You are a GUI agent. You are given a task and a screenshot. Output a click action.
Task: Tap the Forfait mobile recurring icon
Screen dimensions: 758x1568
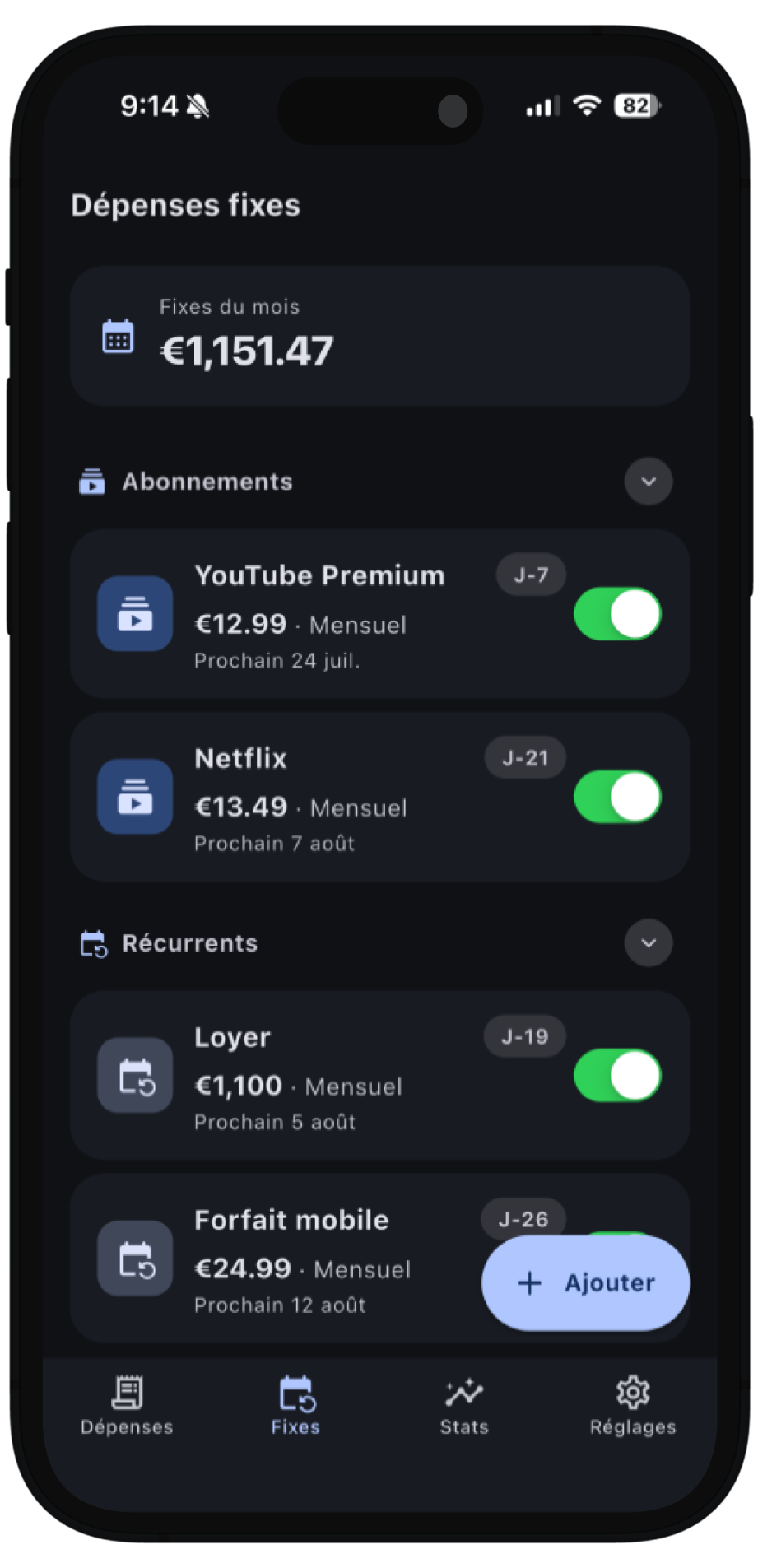coord(135,1259)
